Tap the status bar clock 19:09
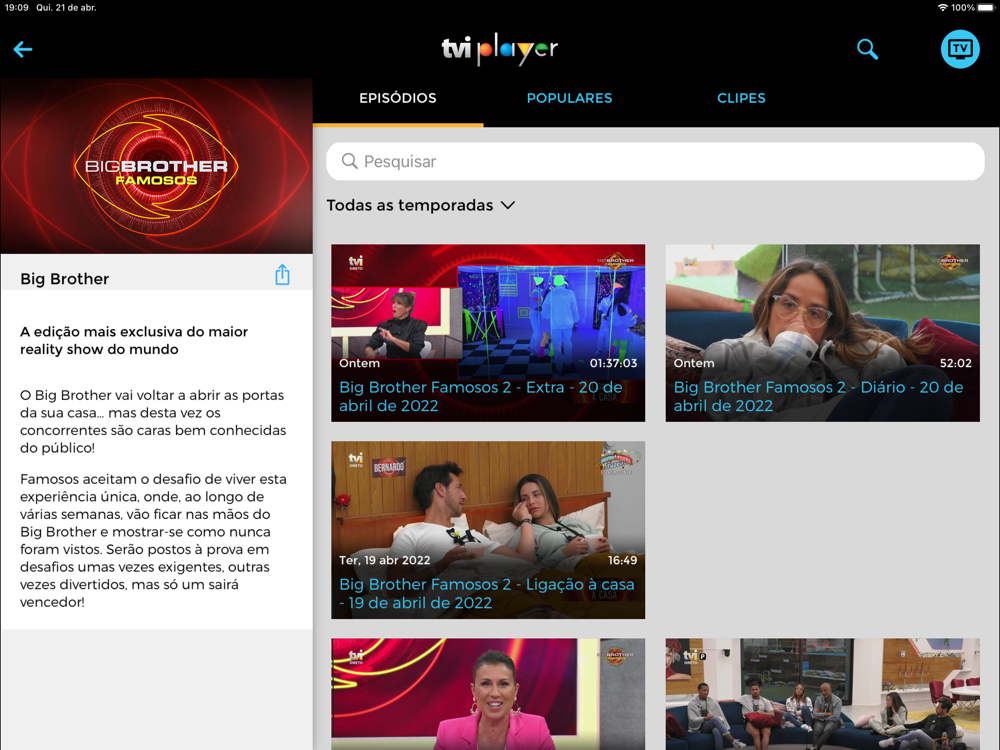This screenshot has width=1000, height=750. point(17,8)
